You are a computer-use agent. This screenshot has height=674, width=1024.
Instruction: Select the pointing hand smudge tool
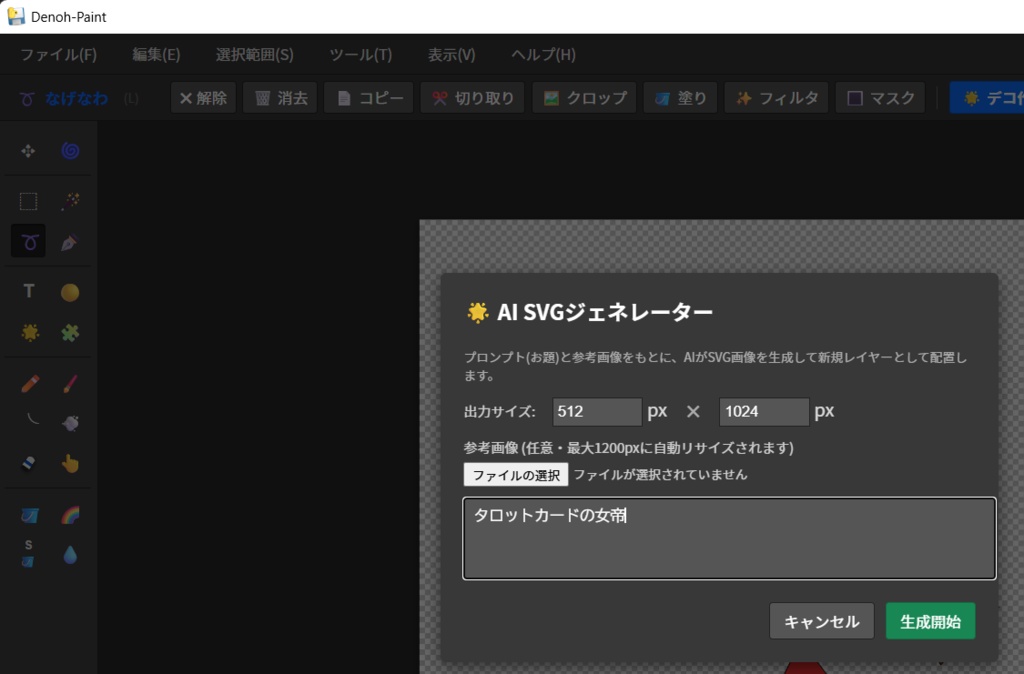[x=70, y=464]
